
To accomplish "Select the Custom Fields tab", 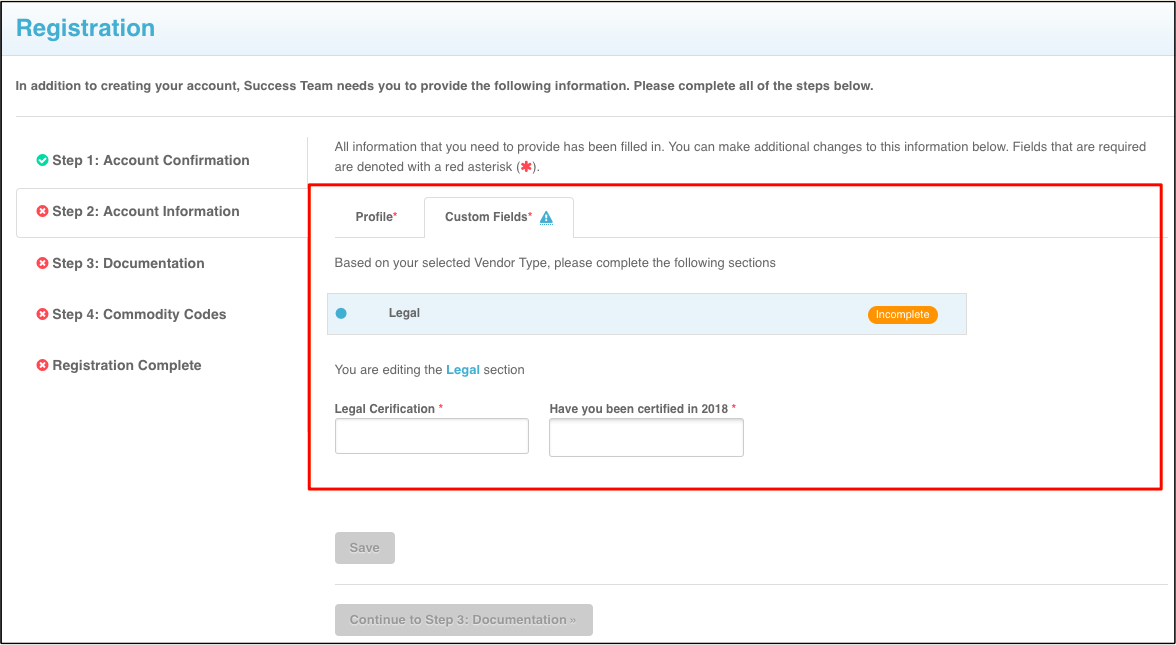I will (x=488, y=217).
